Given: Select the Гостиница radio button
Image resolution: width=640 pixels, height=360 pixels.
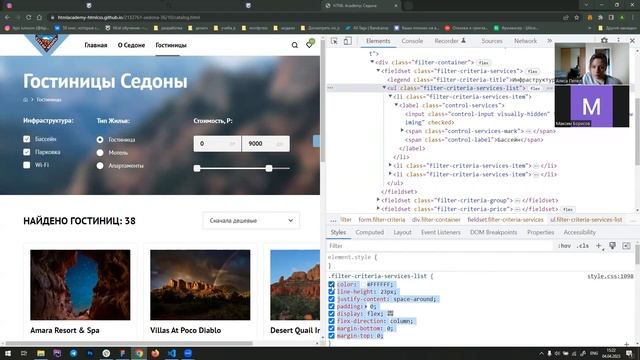Looking at the screenshot, I should tap(100, 140).
